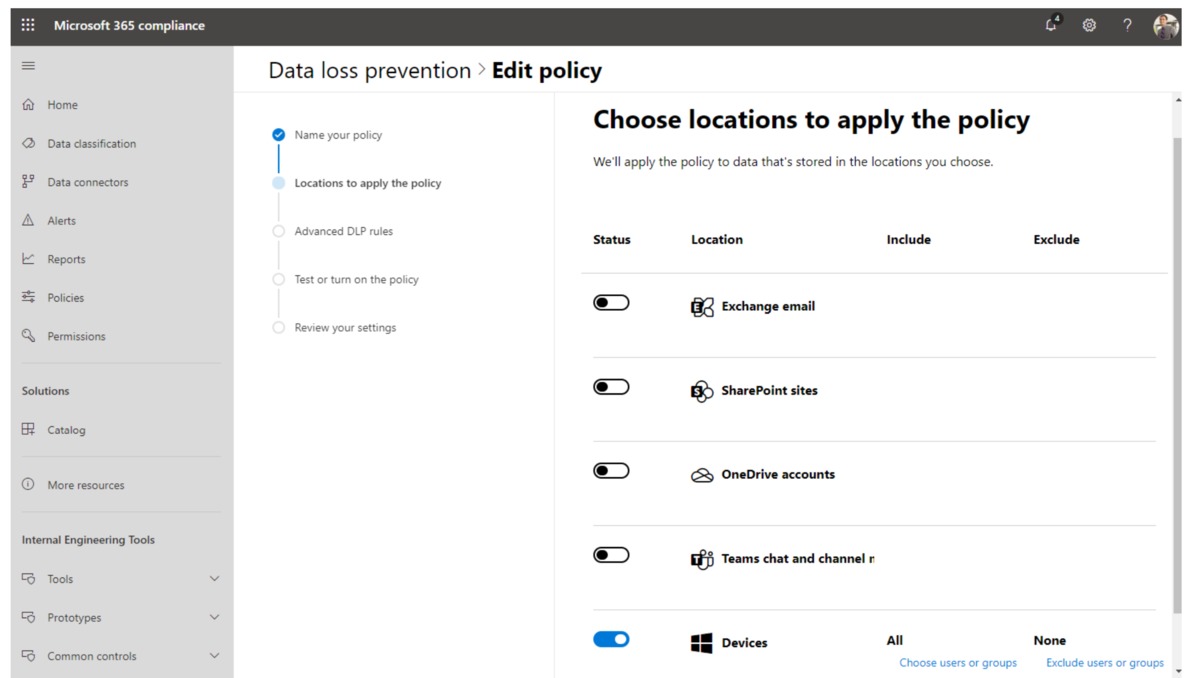This screenshot has height=678, width=1200.
Task: Click the Location column header
Action: (x=717, y=240)
